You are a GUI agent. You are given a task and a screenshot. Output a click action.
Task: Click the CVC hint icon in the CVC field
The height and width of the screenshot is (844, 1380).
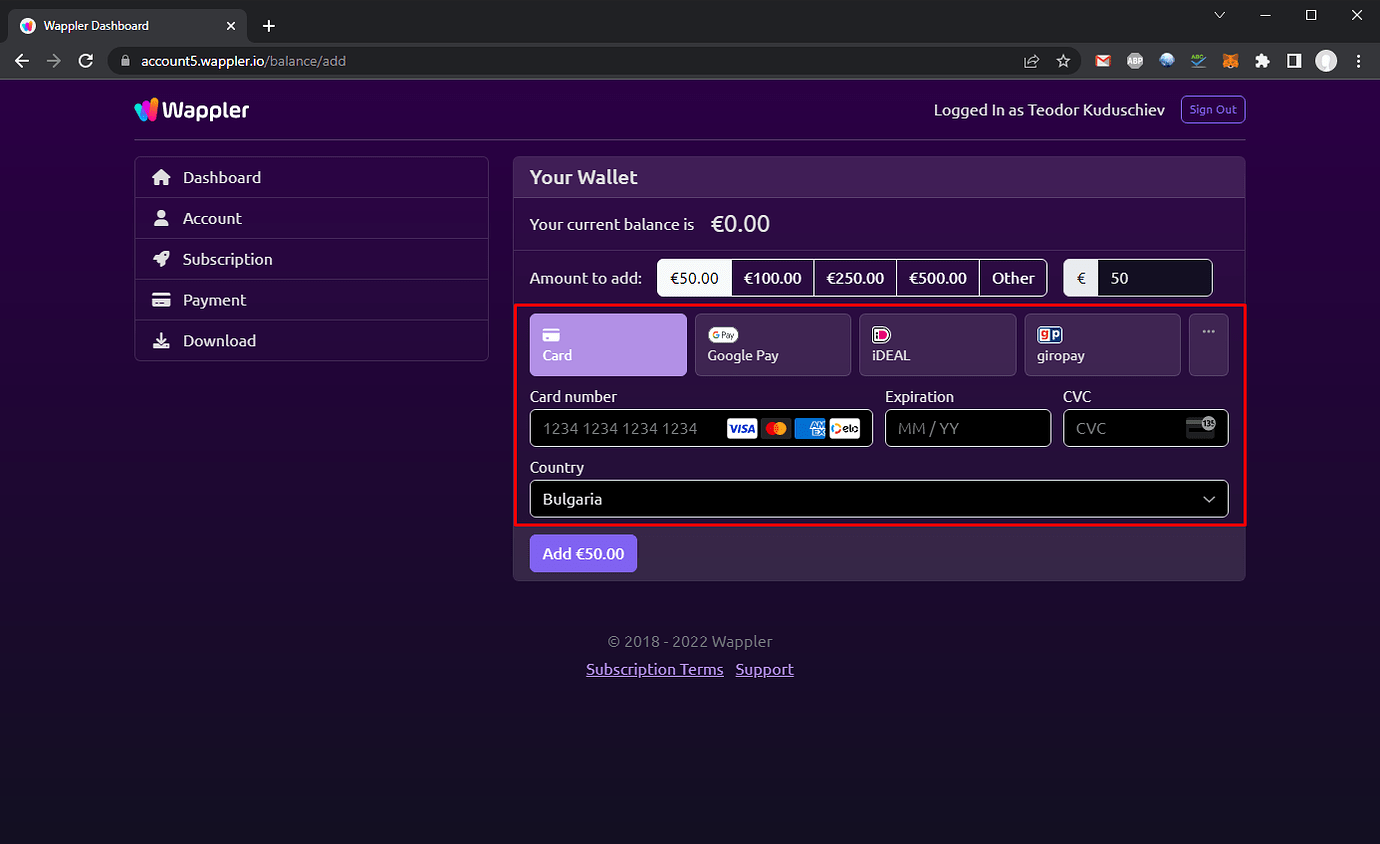point(1199,428)
